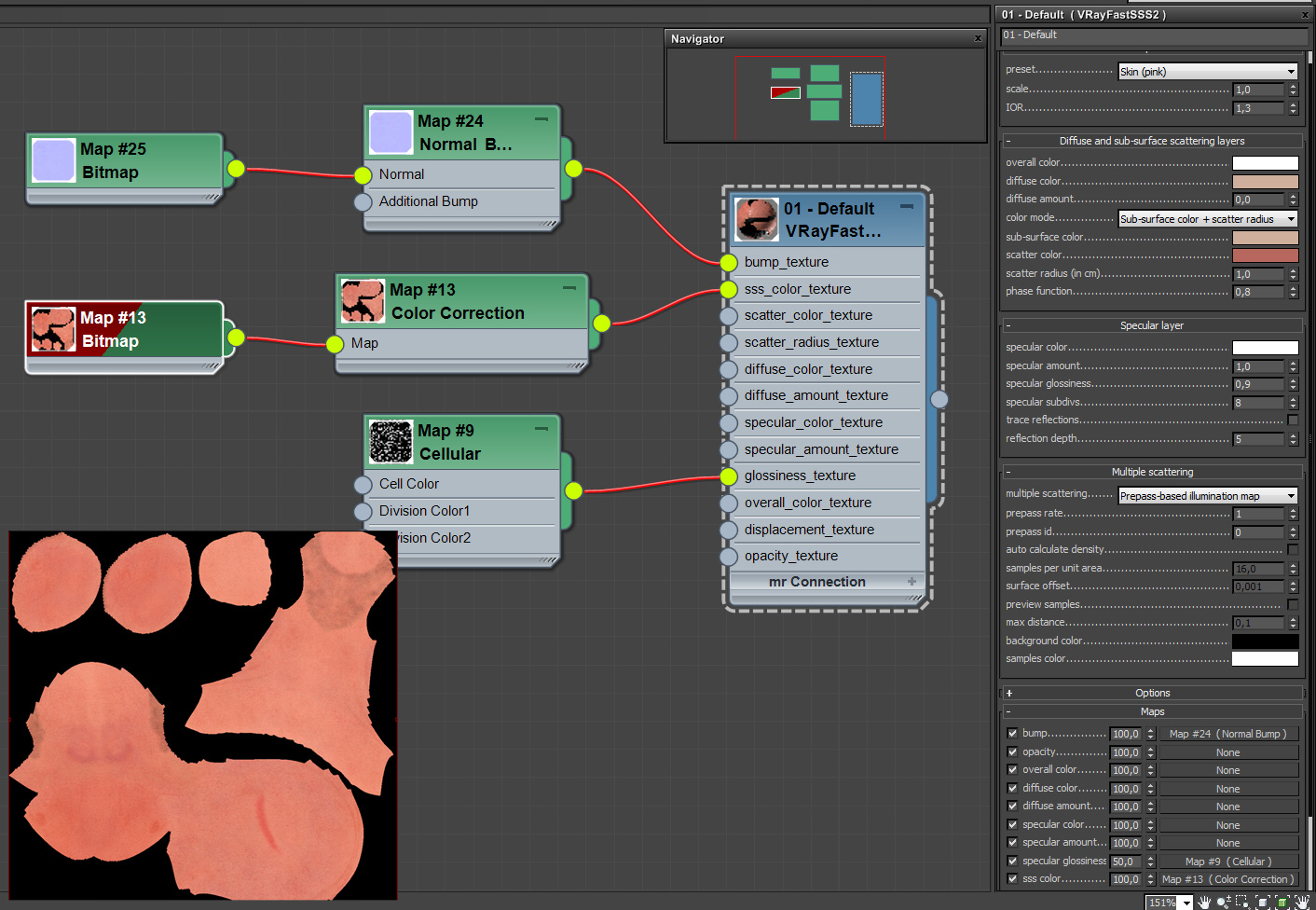Click the mr Connection plus icon
The height and width of the screenshot is (910, 1316).
tap(912, 581)
